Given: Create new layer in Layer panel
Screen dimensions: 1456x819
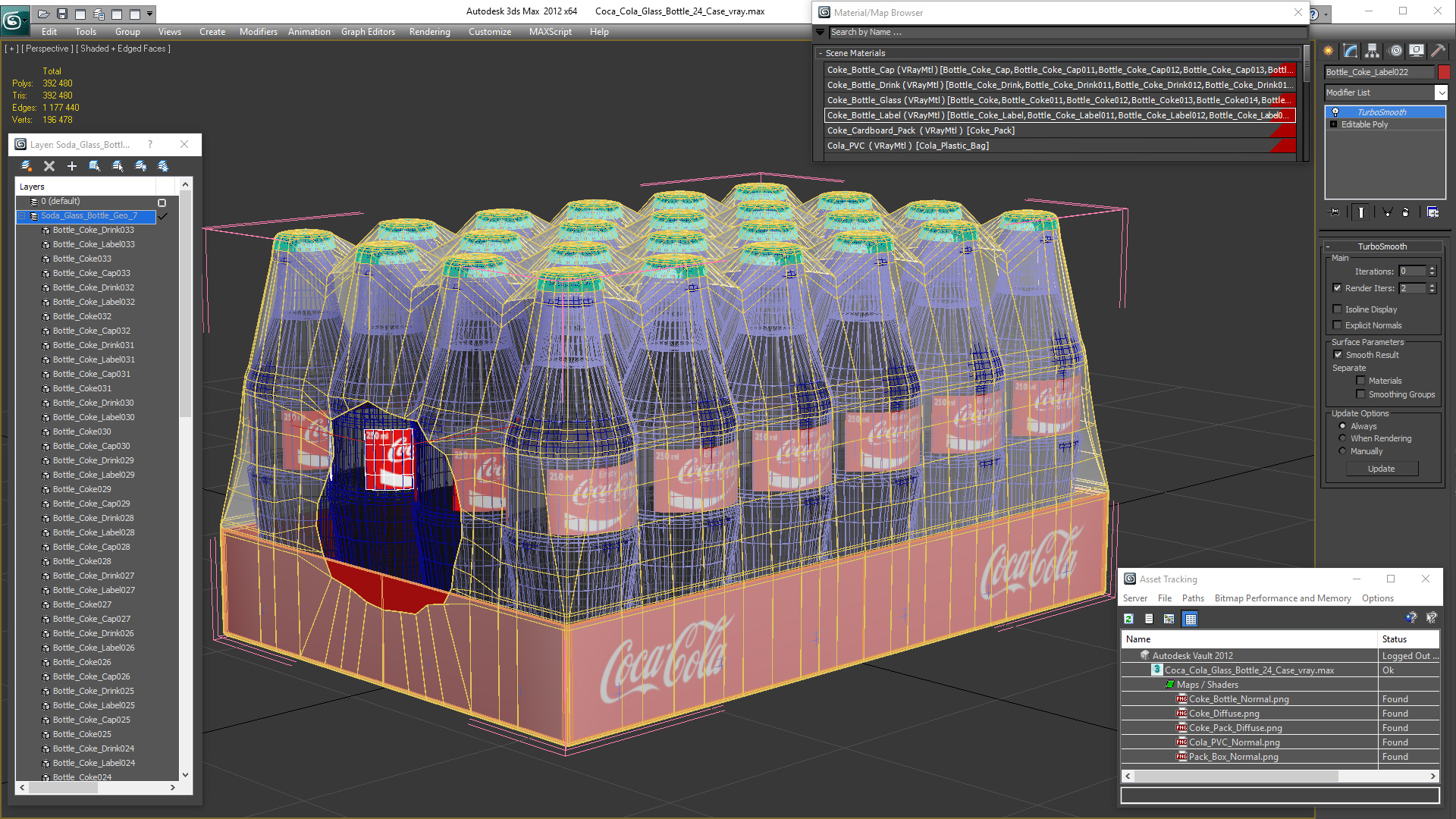Looking at the screenshot, I should click(27, 166).
